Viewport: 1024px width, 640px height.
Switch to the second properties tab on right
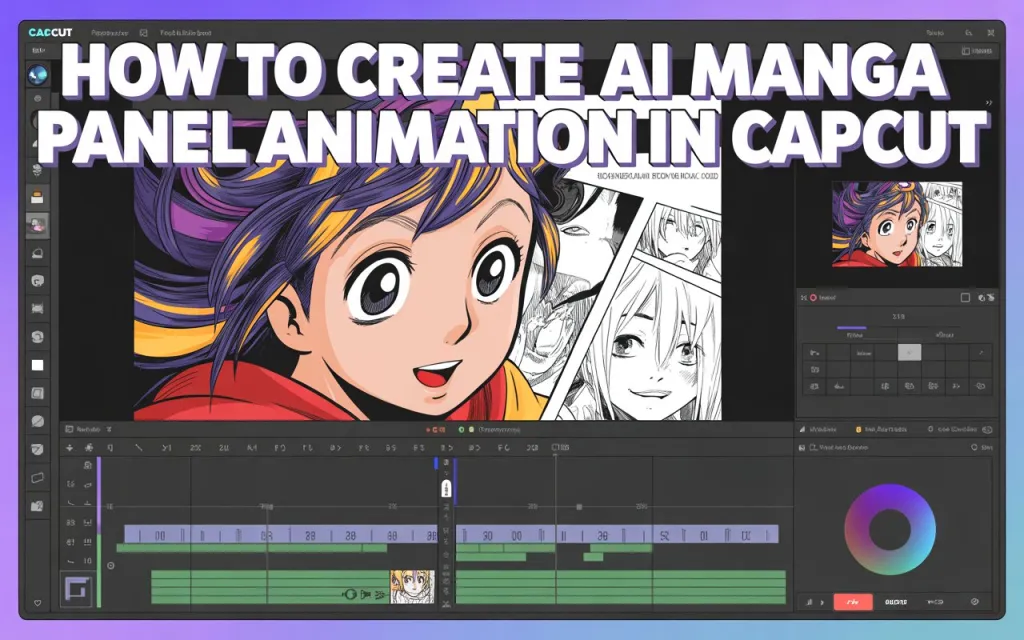(x=944, y=334)
